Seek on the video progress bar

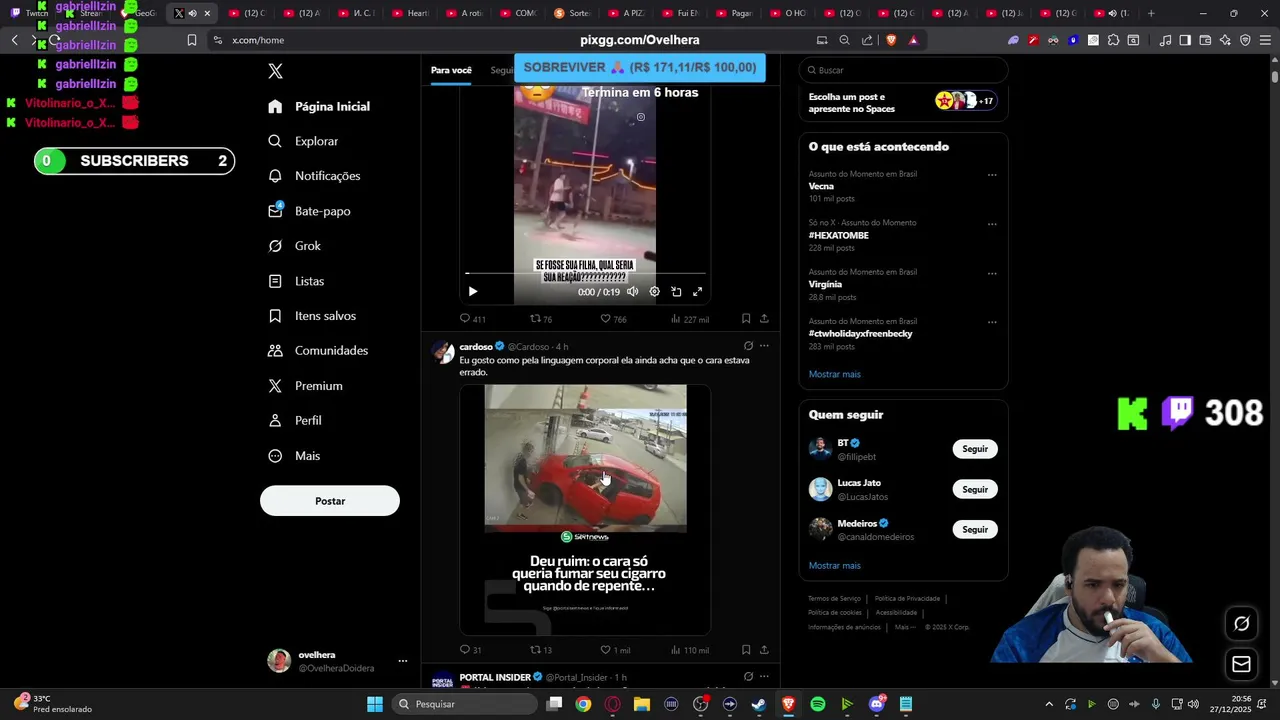(585, 273)
